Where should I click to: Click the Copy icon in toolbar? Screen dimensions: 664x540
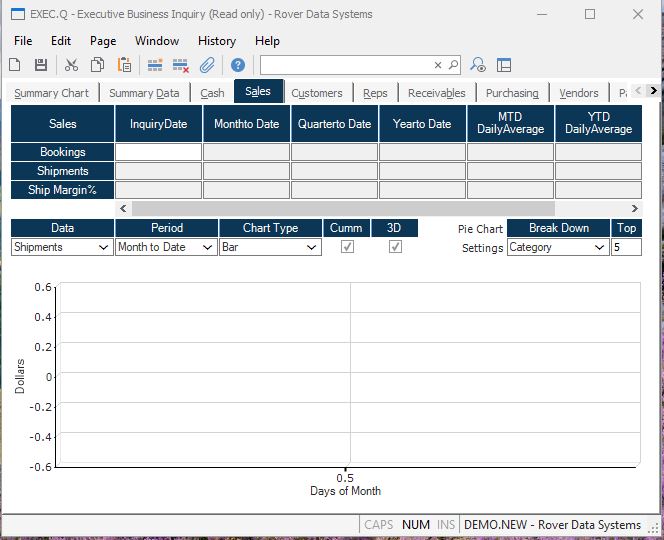97,65
